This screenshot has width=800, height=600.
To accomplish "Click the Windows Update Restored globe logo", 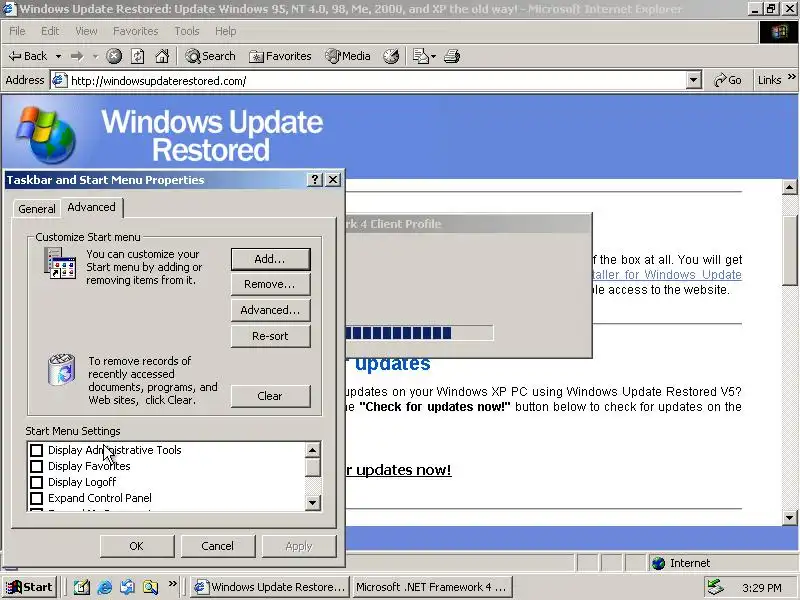I will tap(46, 135).
